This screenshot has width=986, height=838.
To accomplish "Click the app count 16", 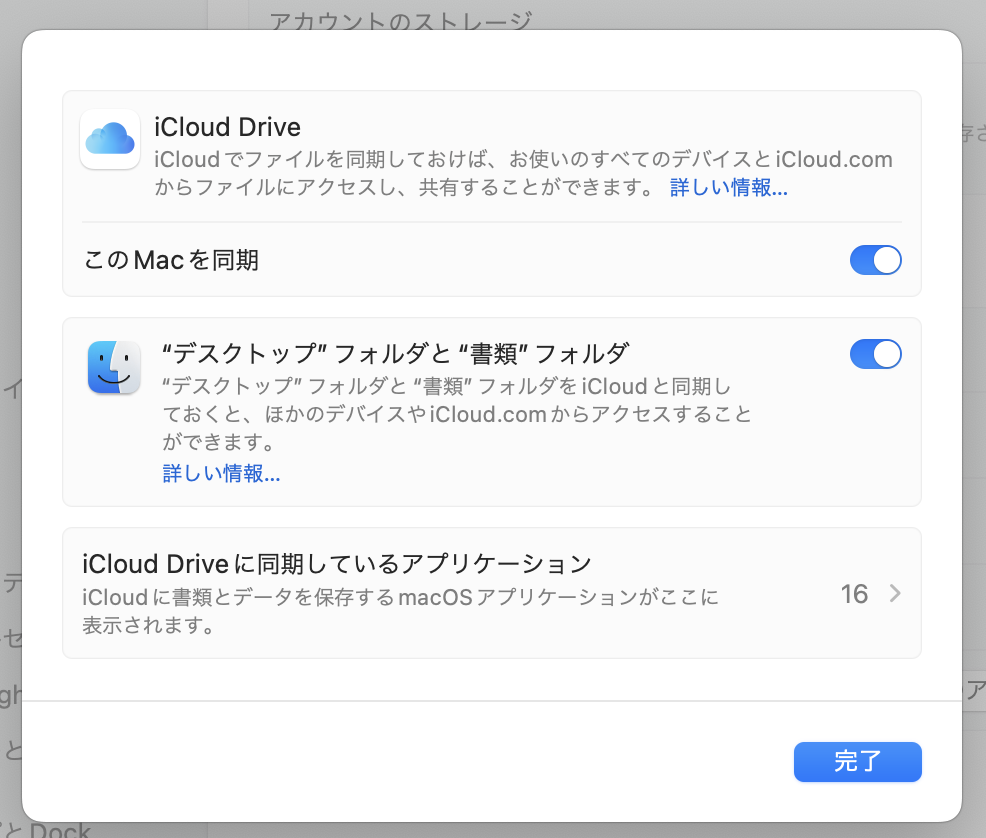I will tap(854, 594).
